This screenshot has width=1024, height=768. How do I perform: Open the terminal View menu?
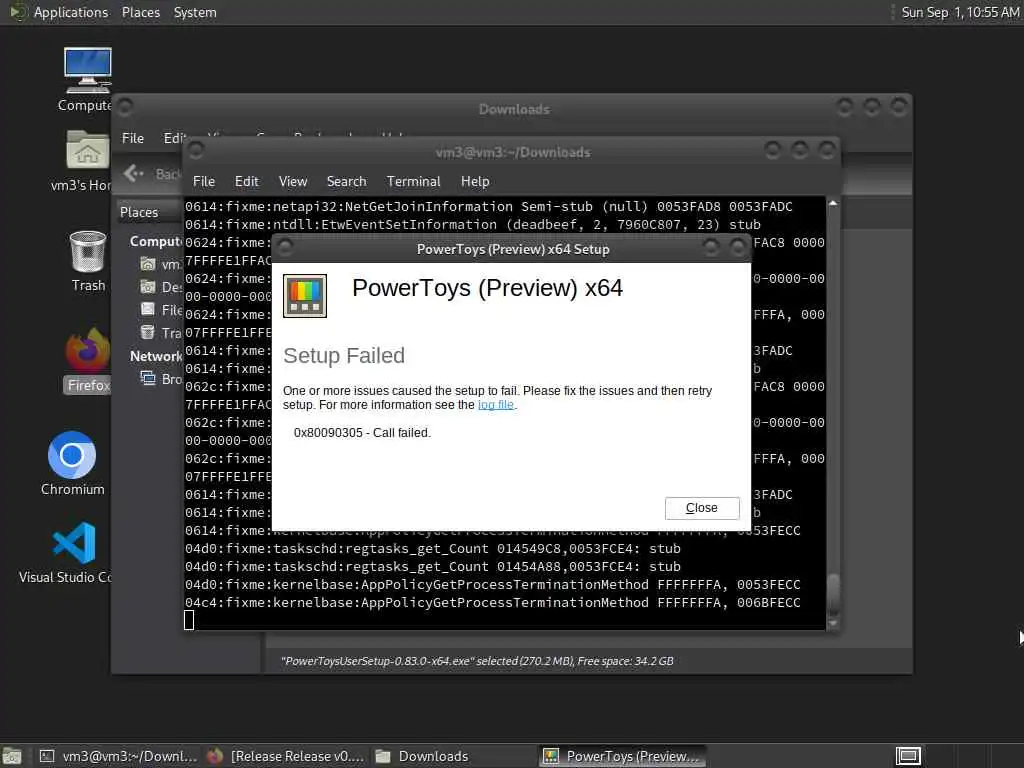[x=293, y=182]
